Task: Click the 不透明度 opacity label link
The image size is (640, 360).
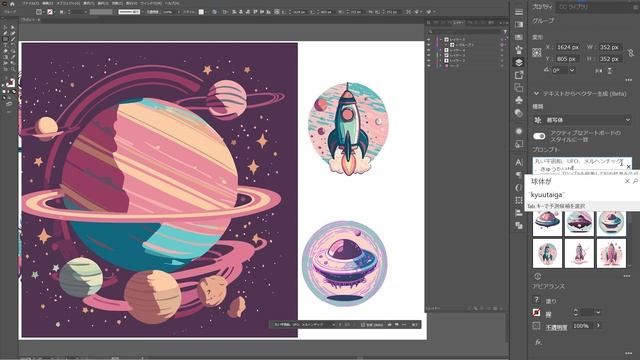Action: click(x=556, y=327)
